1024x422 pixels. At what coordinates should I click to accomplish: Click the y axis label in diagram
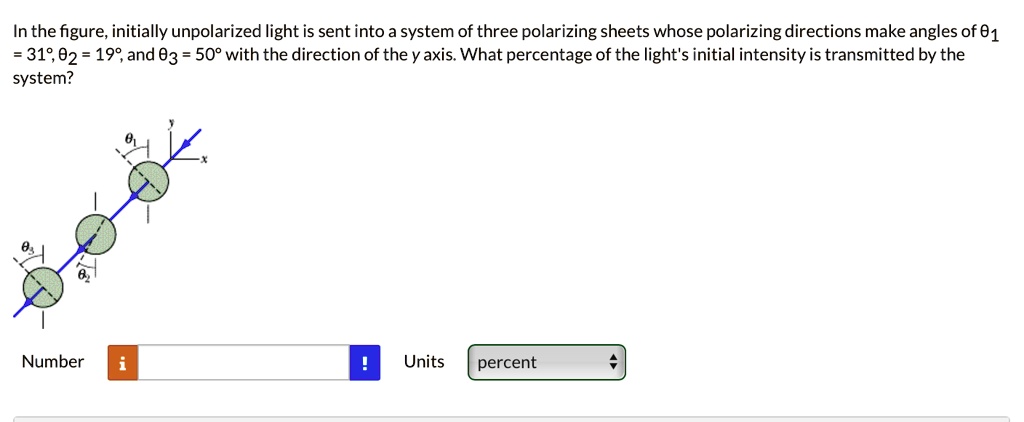(x=171, y=121)
